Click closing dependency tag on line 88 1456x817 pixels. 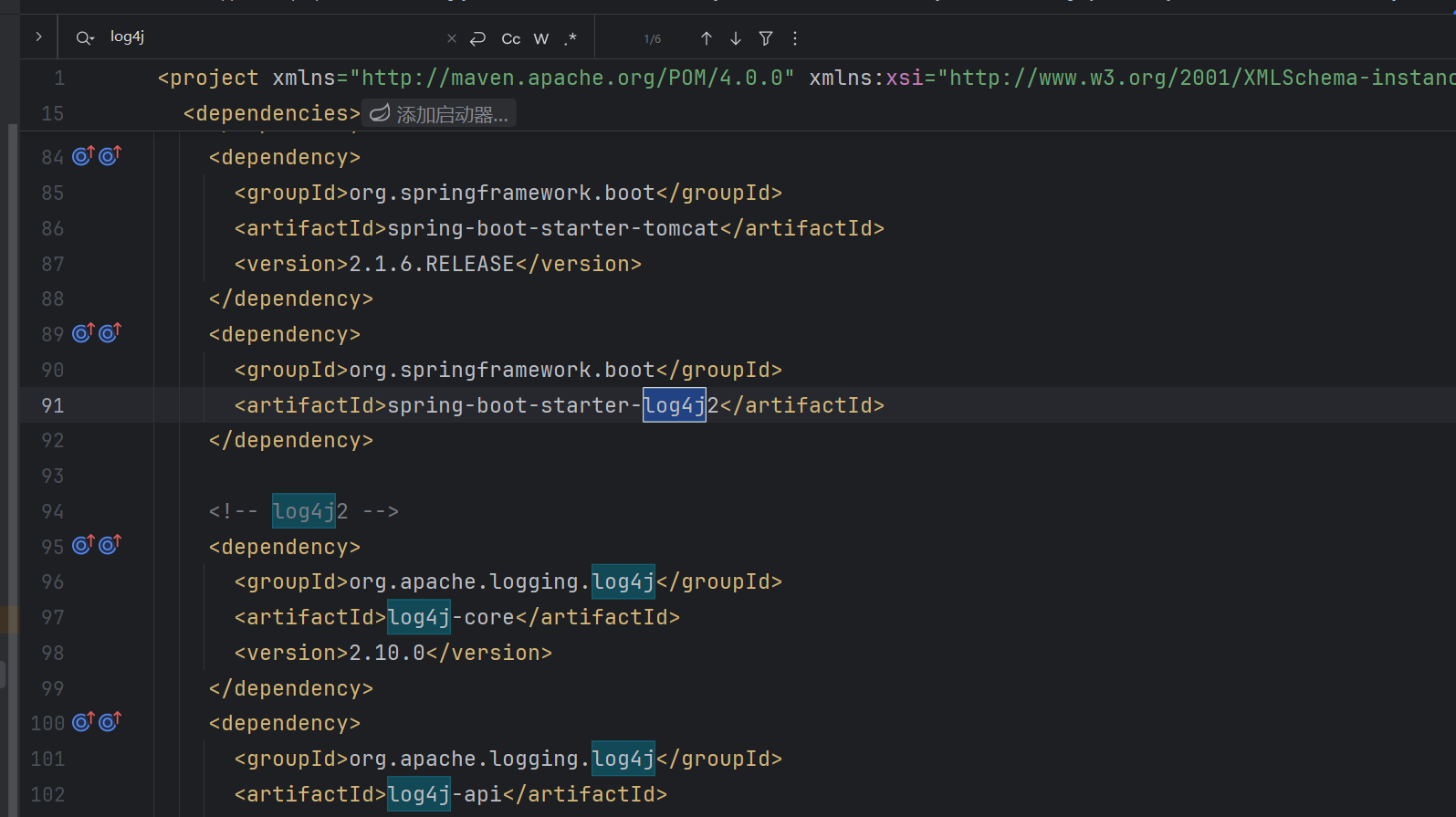pyautogui.click(x=291, y=299)
